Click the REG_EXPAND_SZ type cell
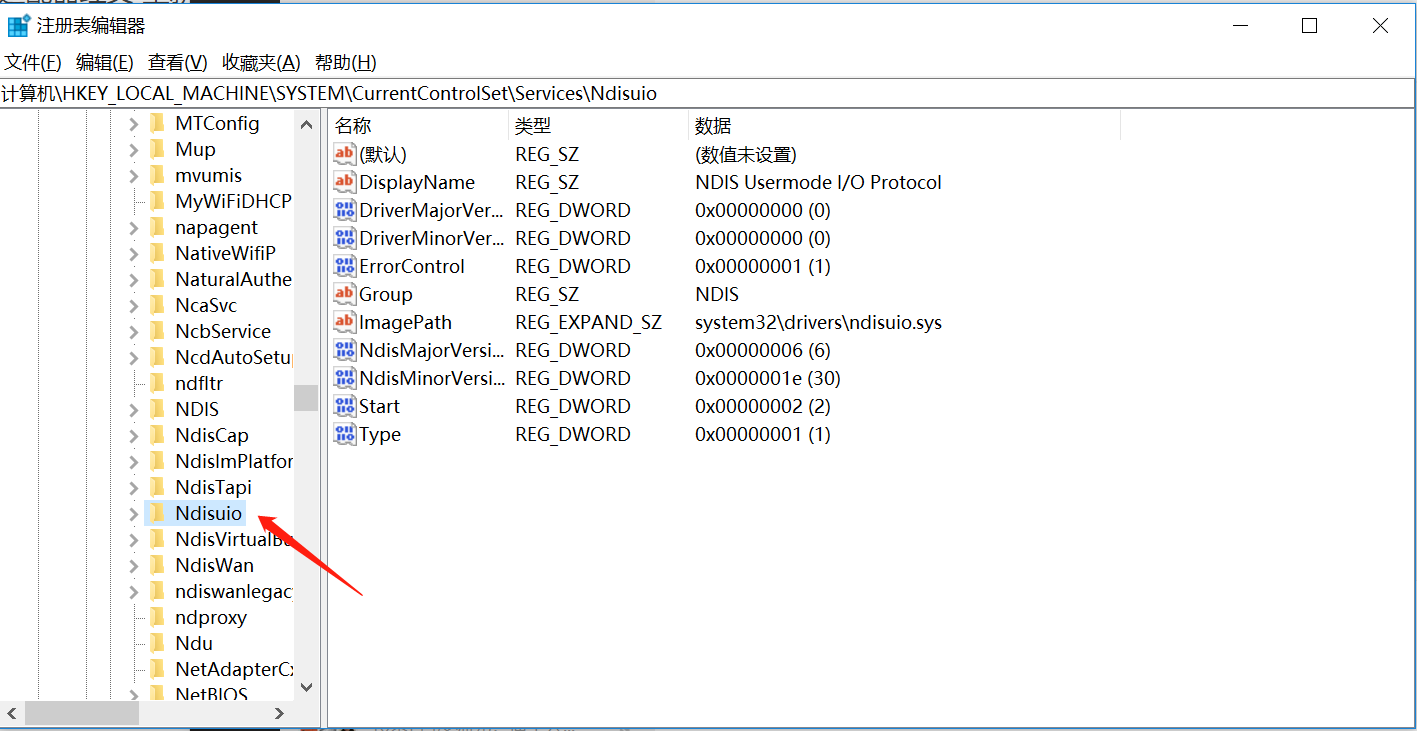The width and height of the screenshot is (1417, 731). pyautogui.click(x=588, y=322)
